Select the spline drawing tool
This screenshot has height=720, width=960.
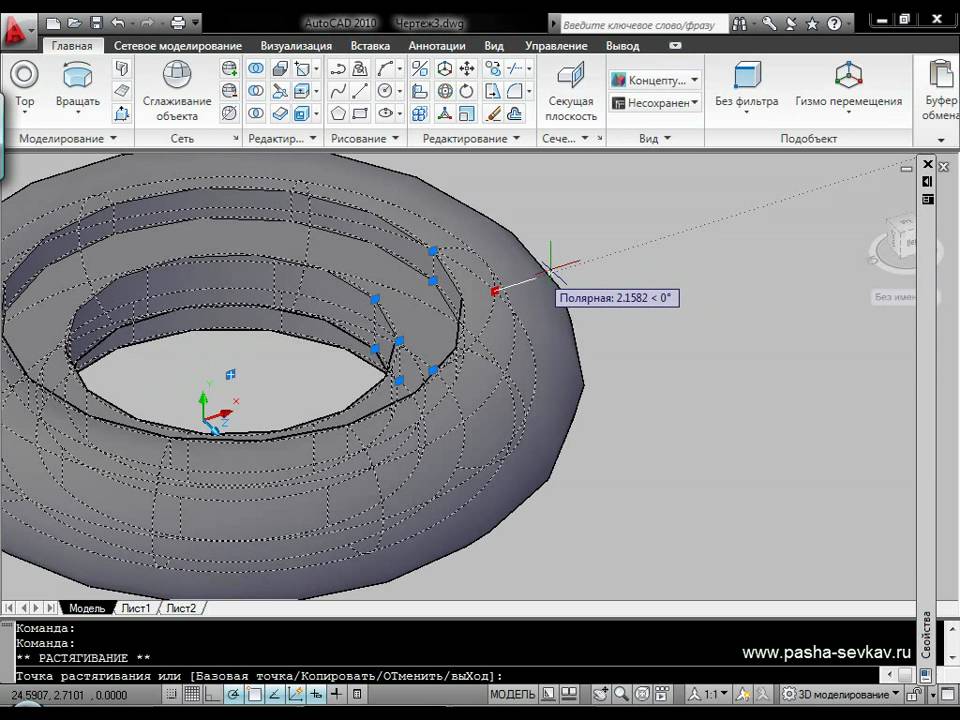tap(338, 91)
